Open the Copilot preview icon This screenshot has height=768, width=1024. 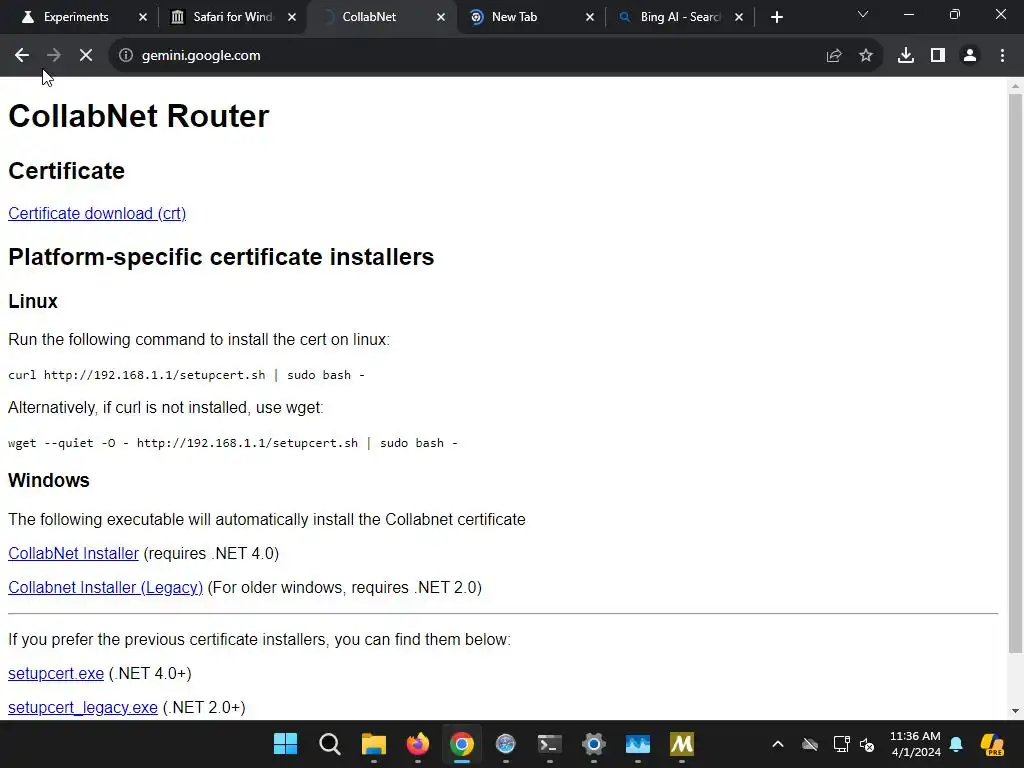coord(992,744)
